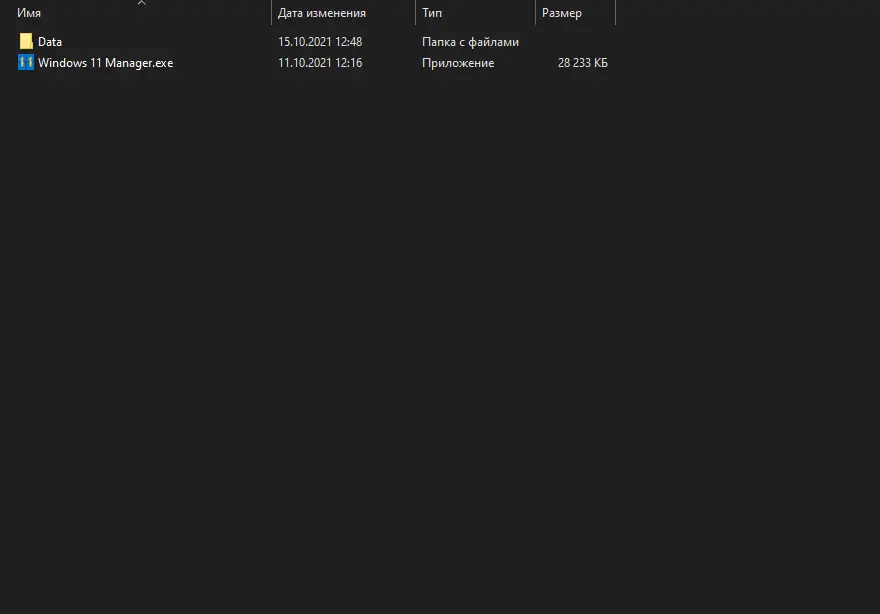Click the date 15.10.2021 12:48
Viewport: 880px width, 614px height.
click(x=320, y=42)
